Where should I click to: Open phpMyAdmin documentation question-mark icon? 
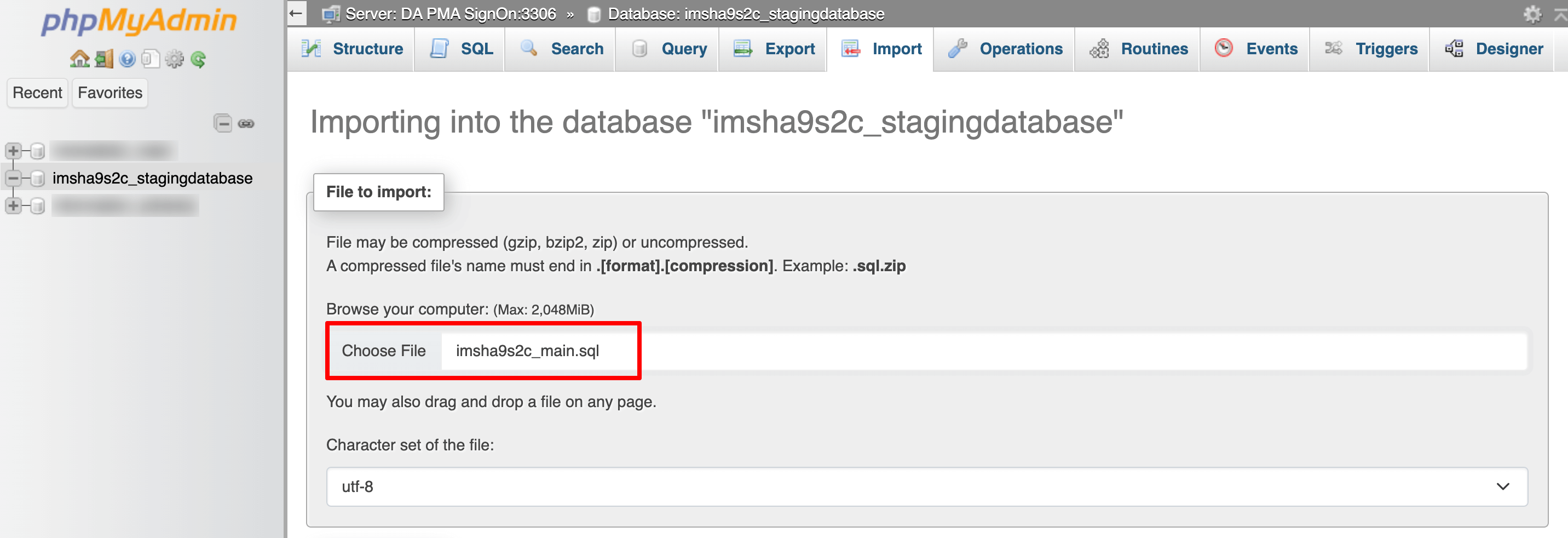tap(127, 59)
